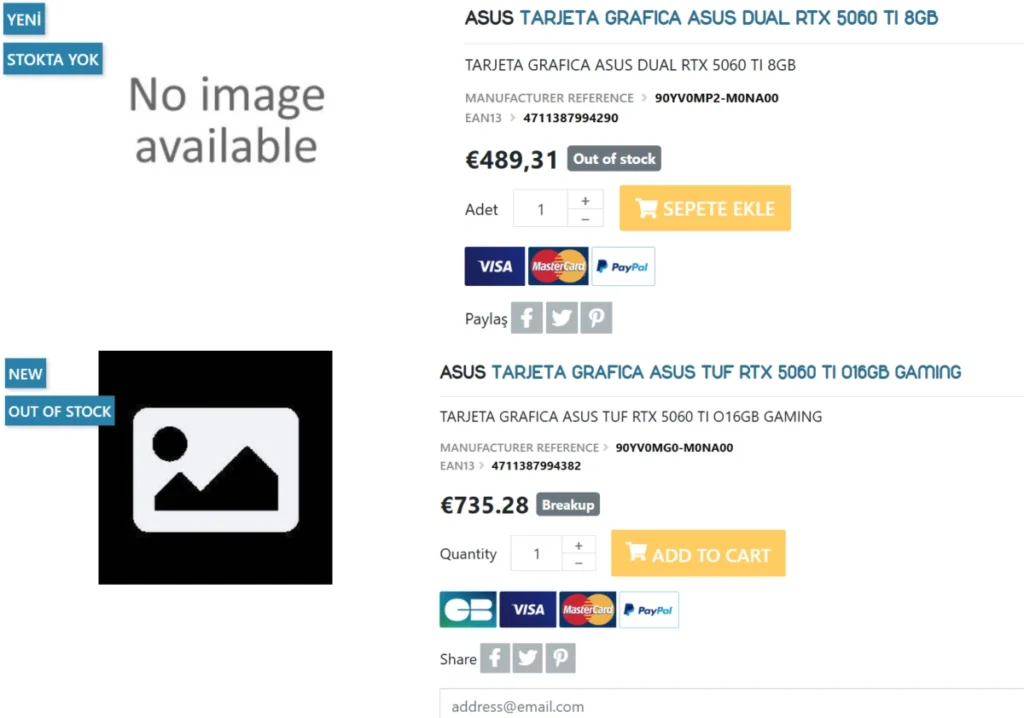Pin the TUF RTX 5060 on Pinterest
1024x718 pixels.
(x=560, y=658)
